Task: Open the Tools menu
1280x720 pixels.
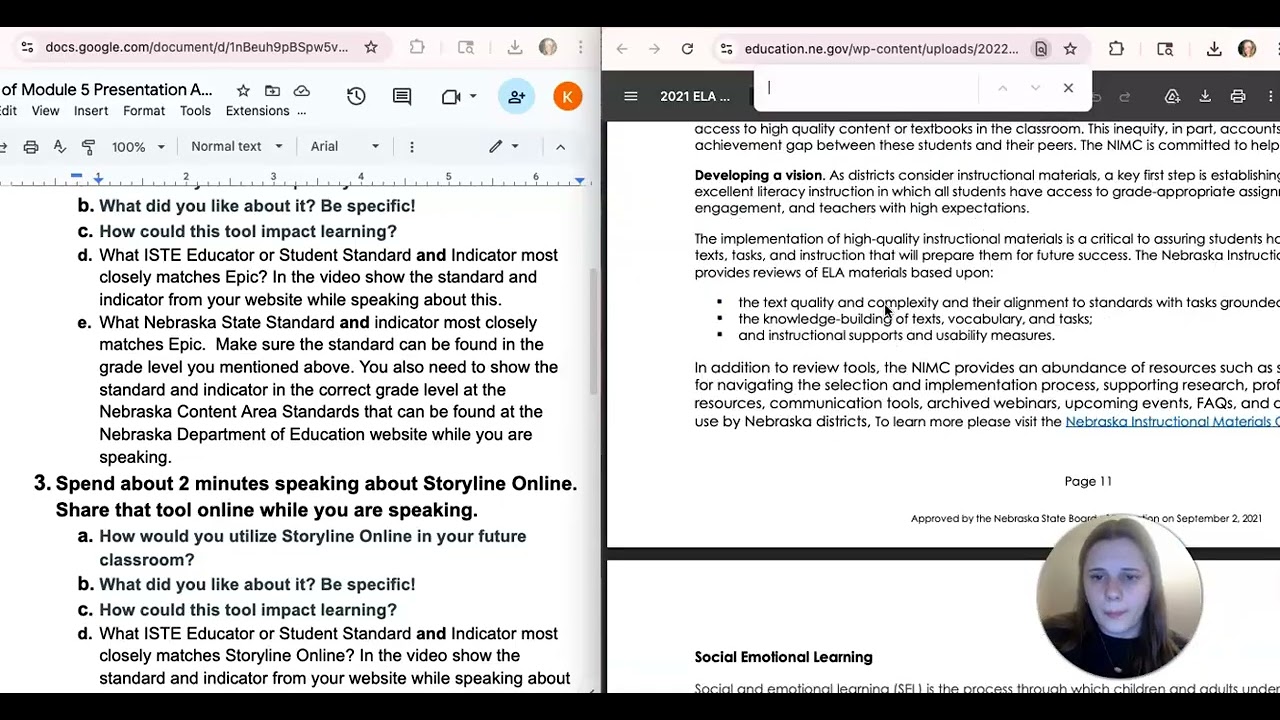Action: point(195,111)
